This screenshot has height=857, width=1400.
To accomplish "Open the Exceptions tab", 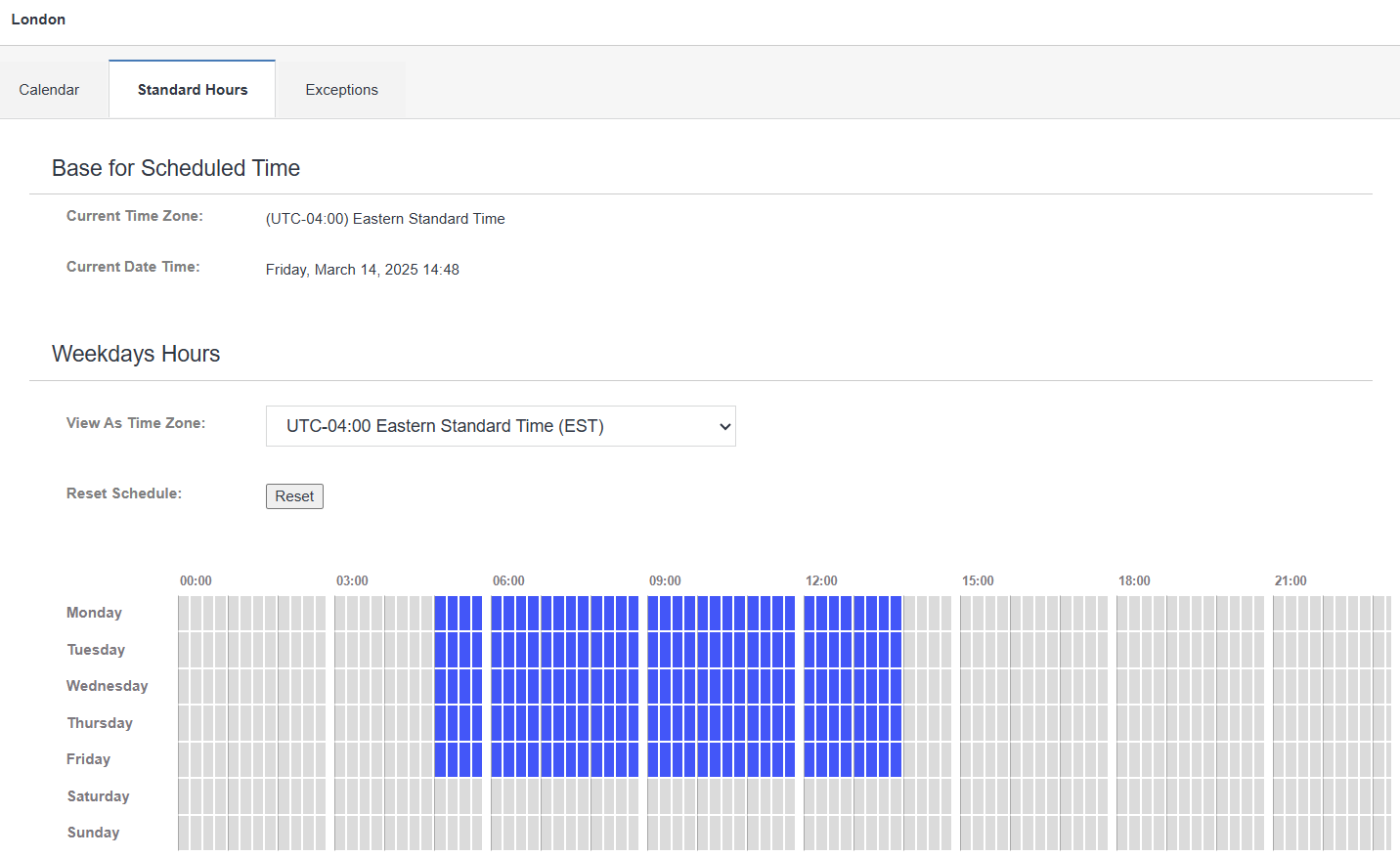I will (x=341, y=90).
